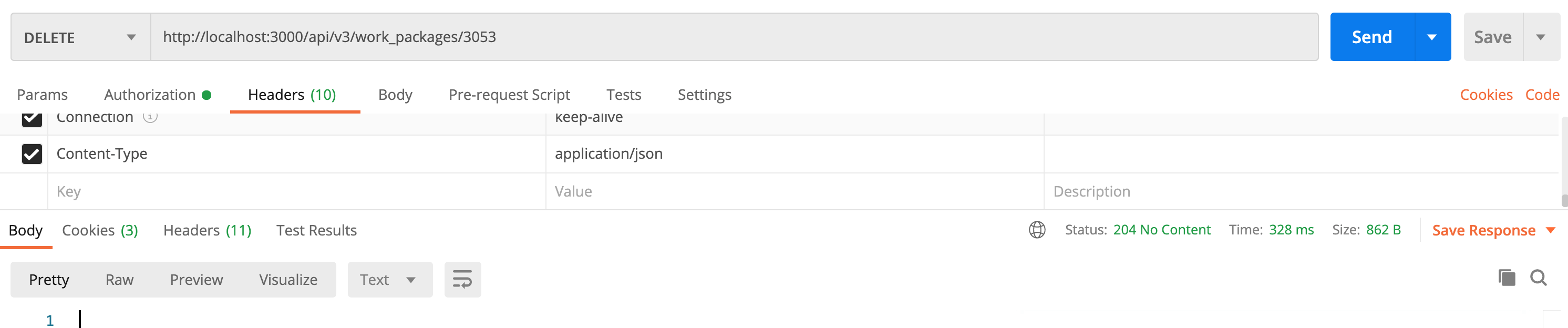Click the request URL input field
This screenshot has height=328, width=1568.
click(x=730, y=37)
